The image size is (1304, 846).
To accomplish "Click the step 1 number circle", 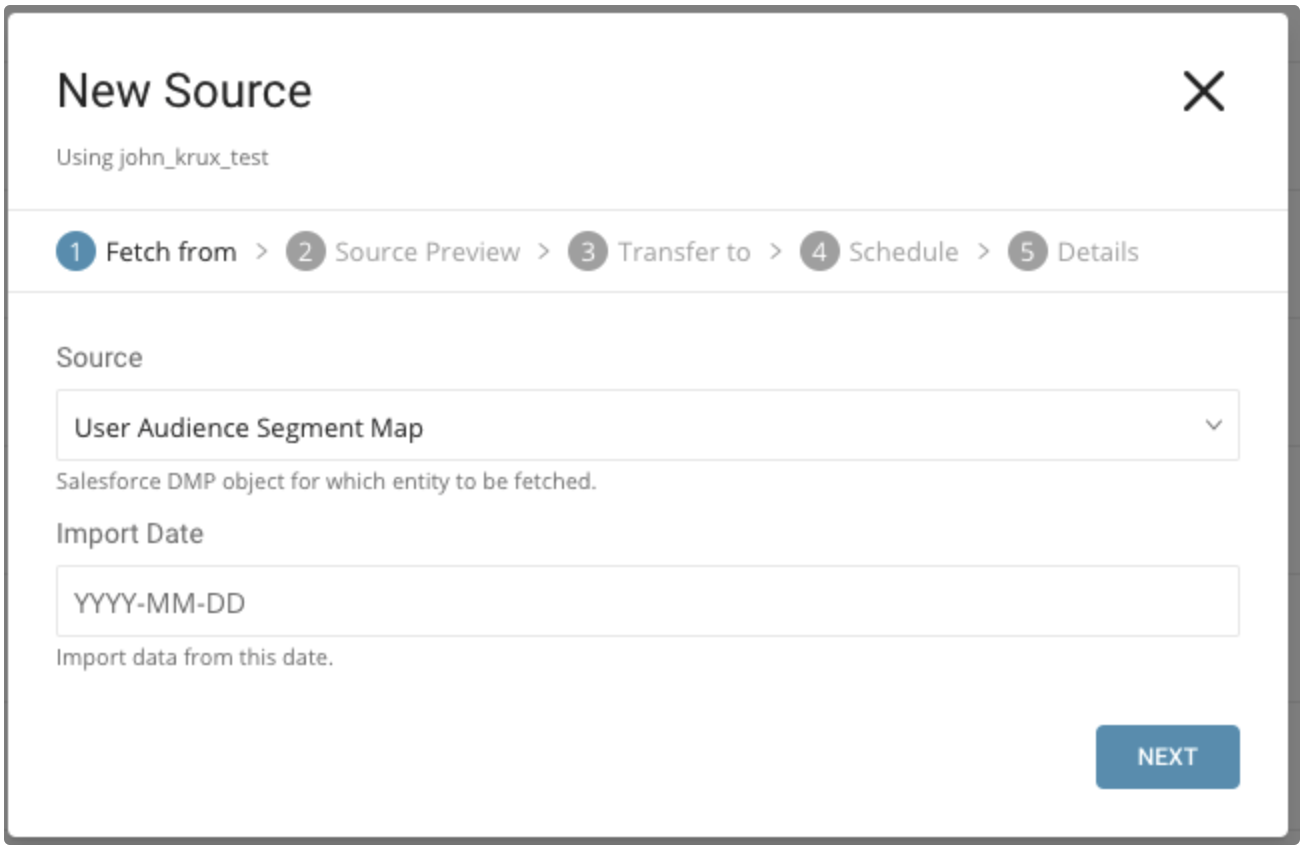I will [x=76, y=252].
